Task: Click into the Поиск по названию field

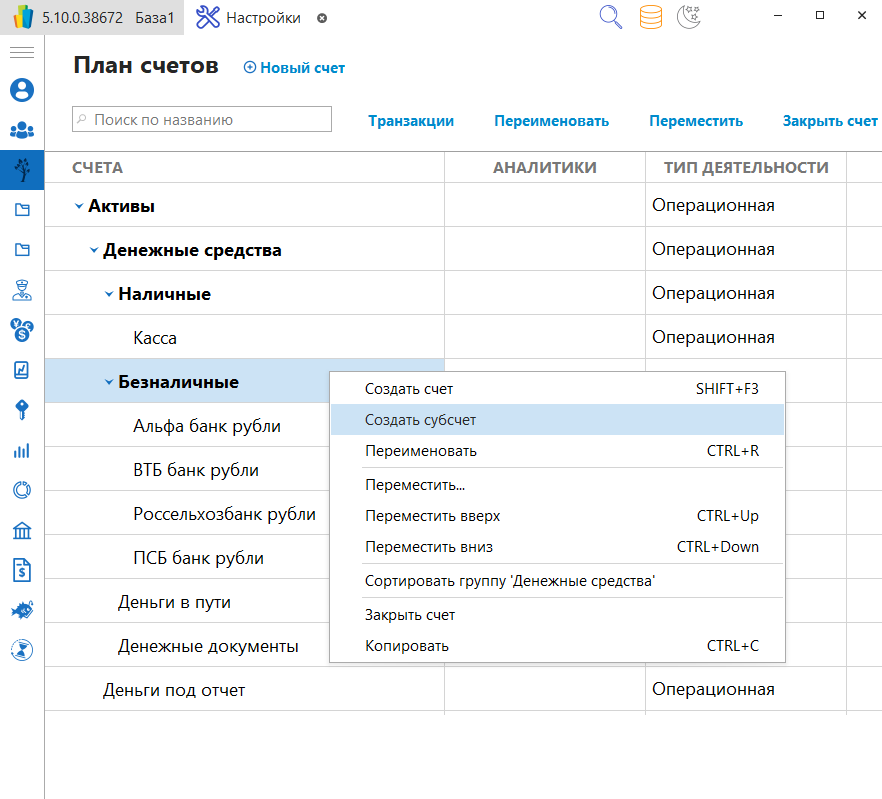Action: [x=208, y=120]
